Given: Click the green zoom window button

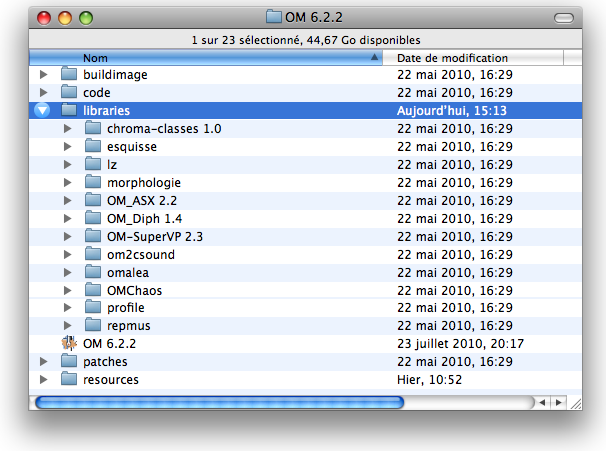Looking at the screenshot, I should (86, 18).
